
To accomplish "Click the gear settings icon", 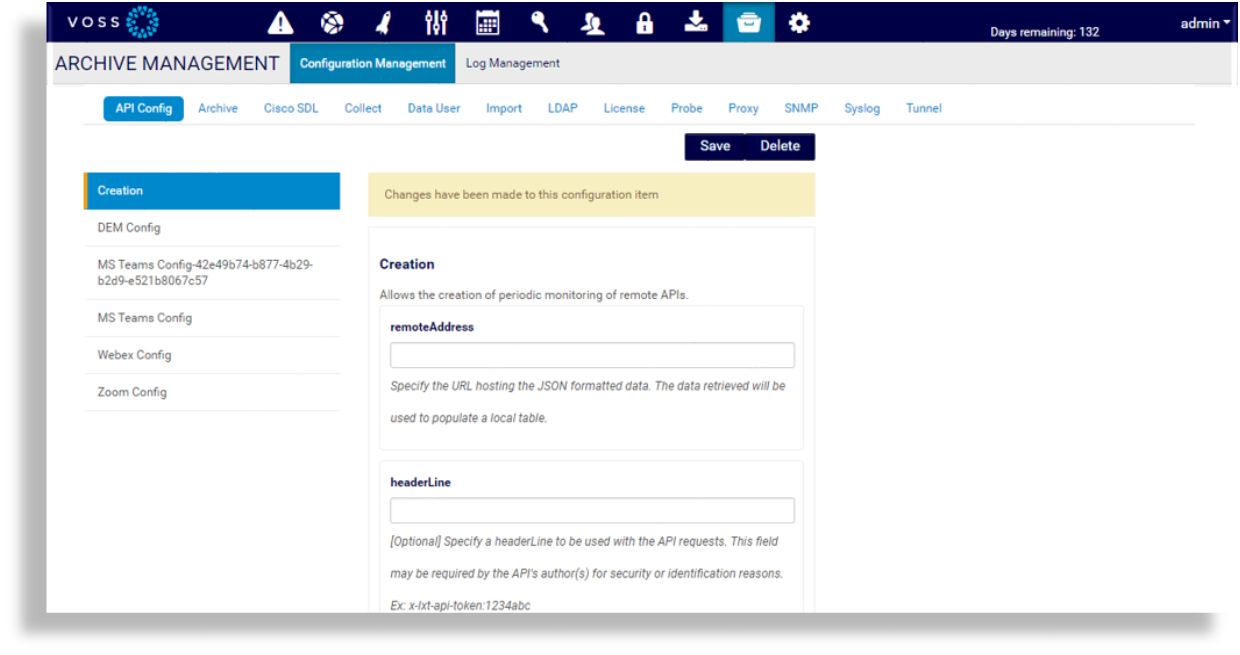I will 799,23.
